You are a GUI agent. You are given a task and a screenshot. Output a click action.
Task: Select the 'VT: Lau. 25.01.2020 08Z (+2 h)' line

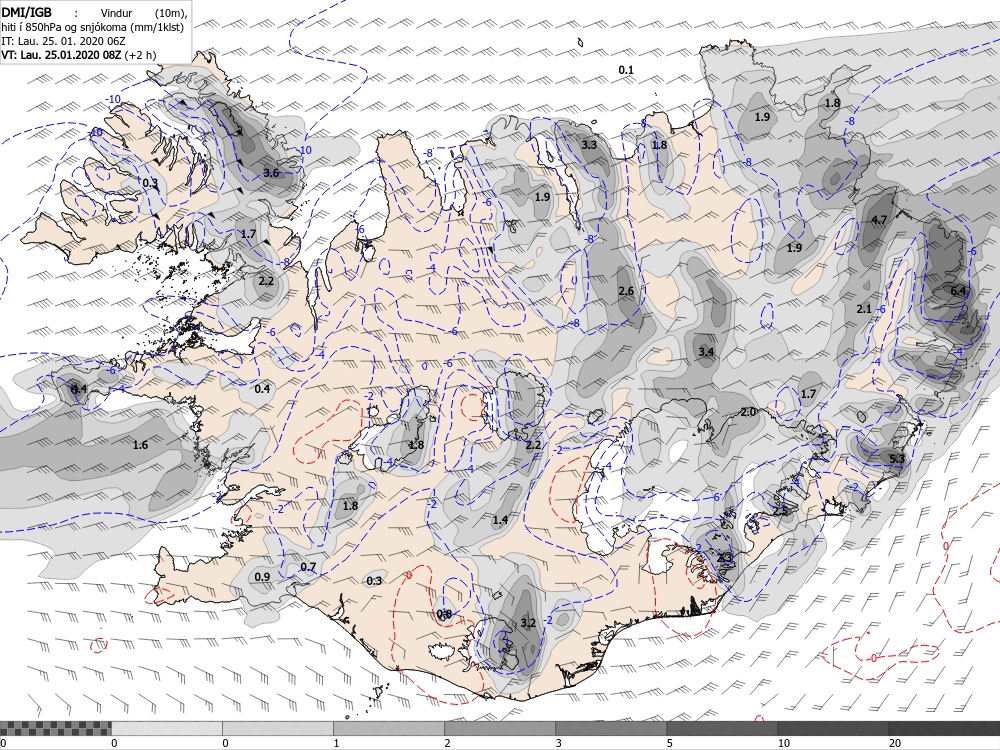pos(78,55)
